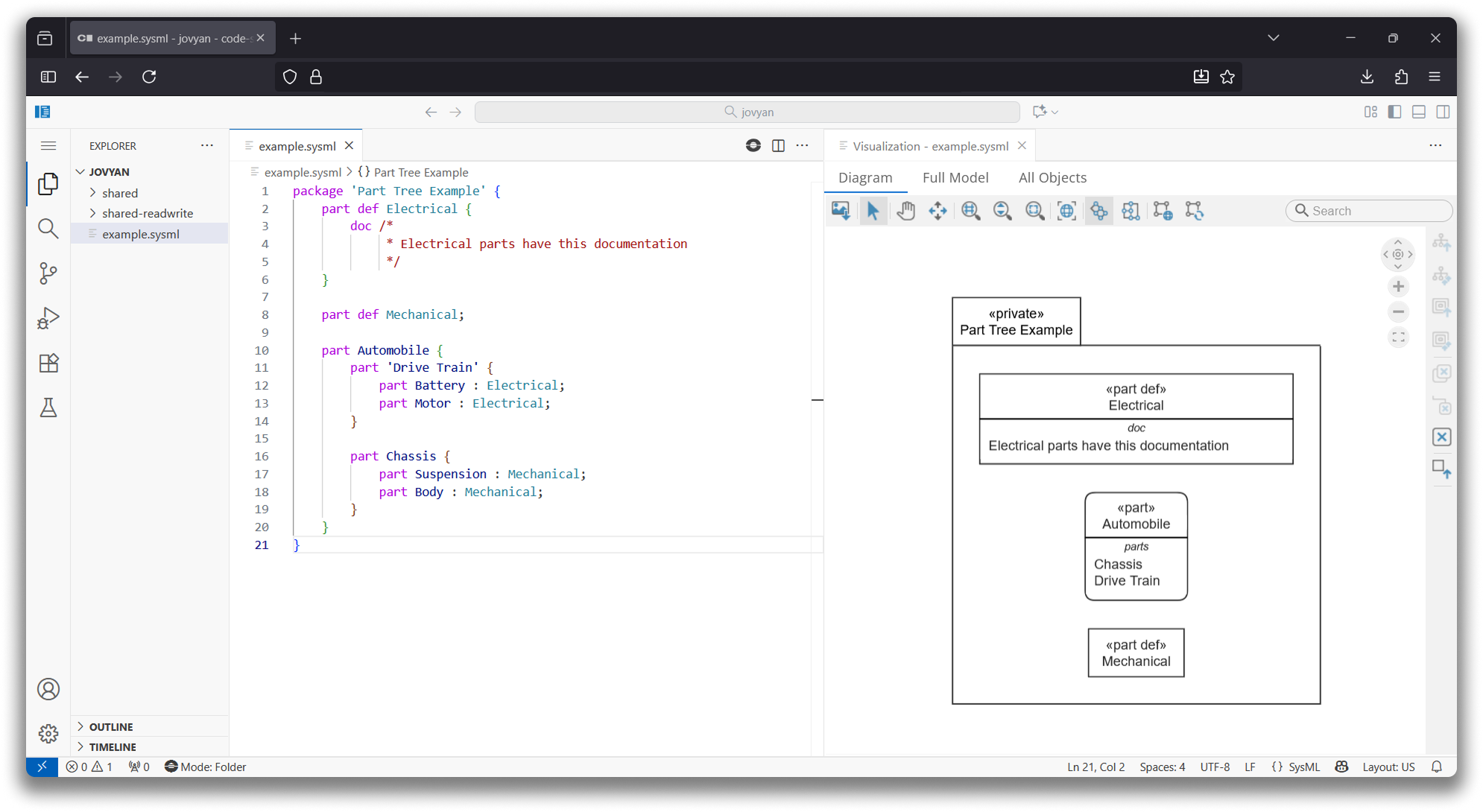Open the Source Control sidebar icon
The width and height of the screenshot is (1483, 812).
[48, 273]
